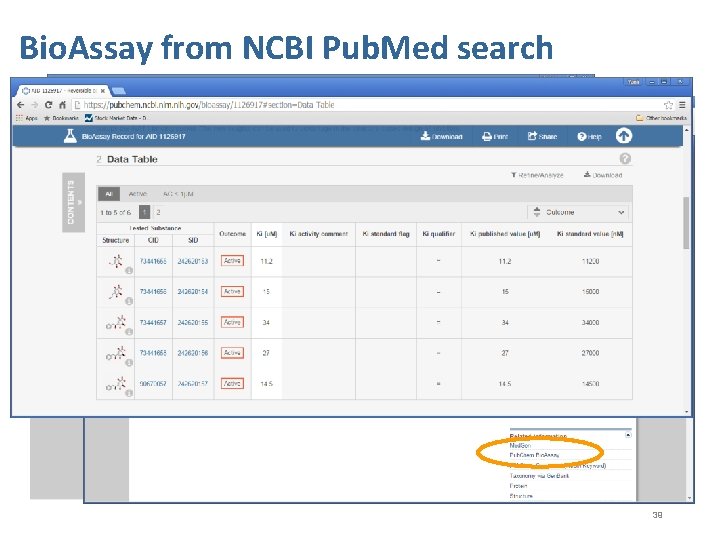Screen dimensions: 720x540
Task: Click structure thumbnail for CID 73441657
Action: [116, 323]
